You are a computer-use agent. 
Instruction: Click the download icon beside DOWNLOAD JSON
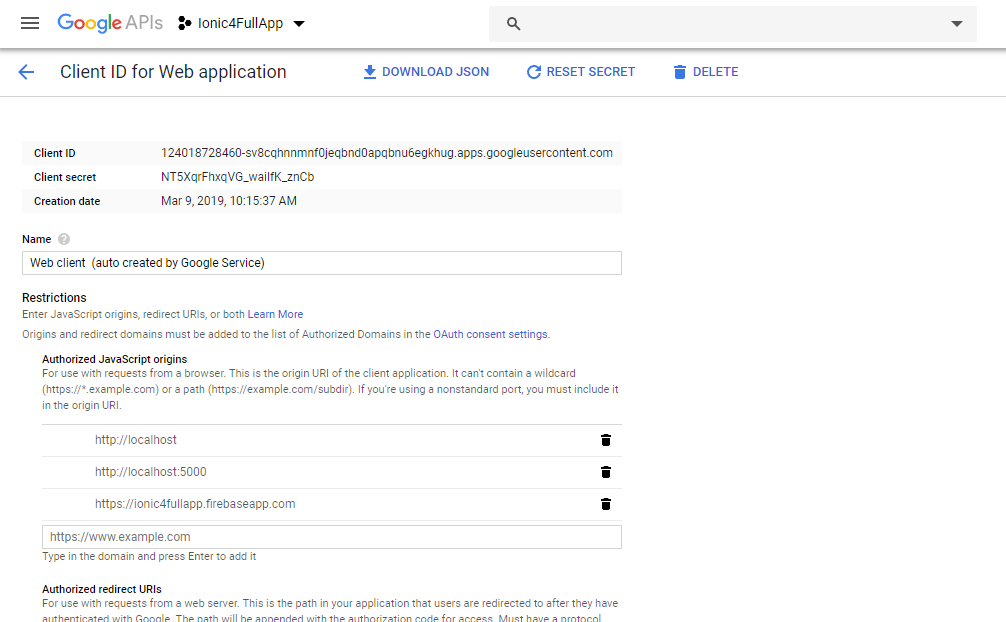coord(370,72)
